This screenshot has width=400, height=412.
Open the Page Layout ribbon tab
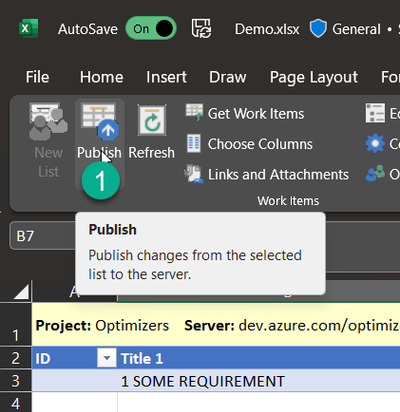coord(314,77)
